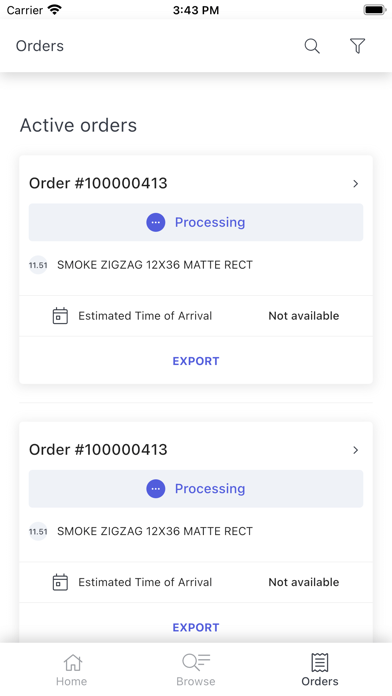The height and width of the screenshot is (696, 392).
Task: Tap first order's Estimated Time of Arrival row
Action: tap(196, 316)
